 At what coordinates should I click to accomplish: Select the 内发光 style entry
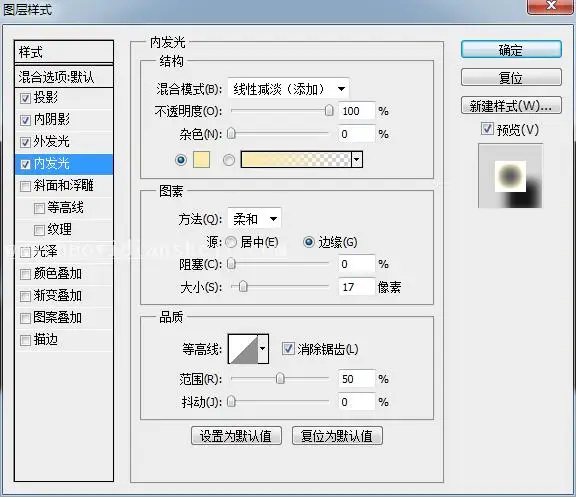pyautogui.click(x=64, y=164)
